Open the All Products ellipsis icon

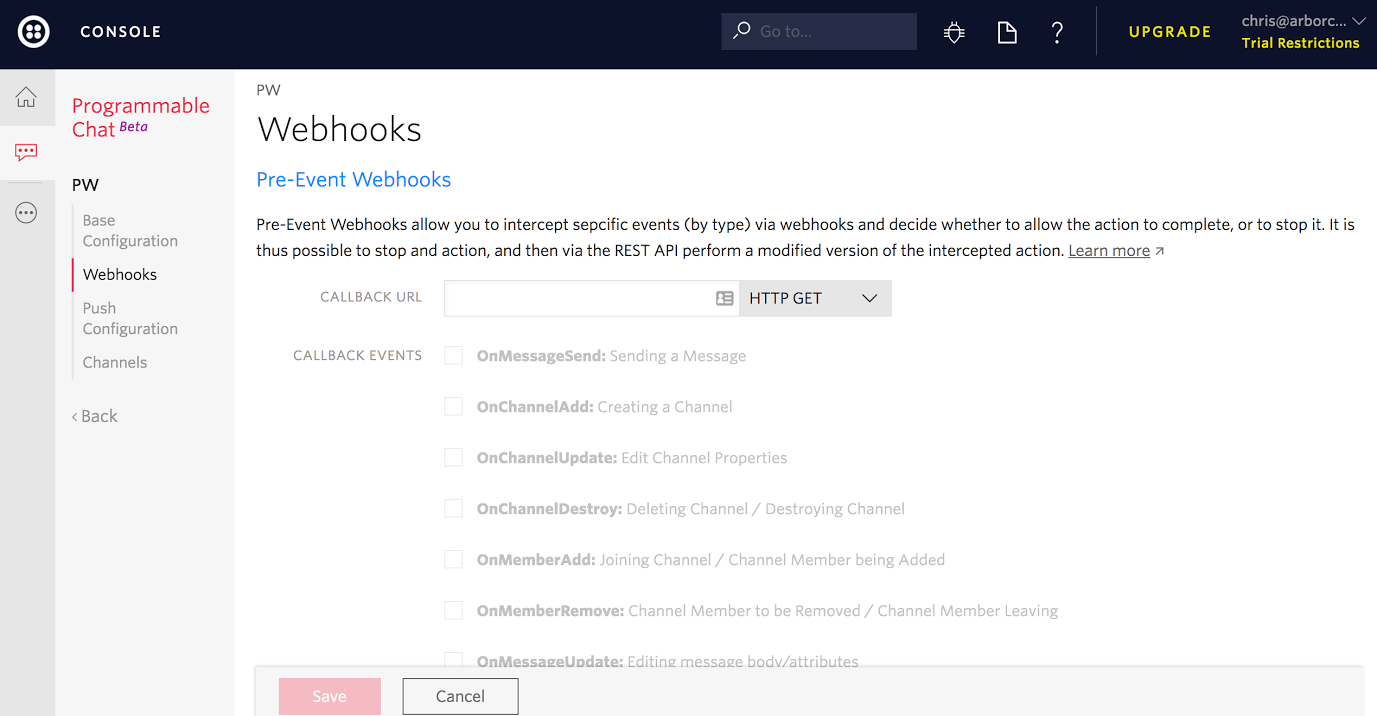(26, 212)
